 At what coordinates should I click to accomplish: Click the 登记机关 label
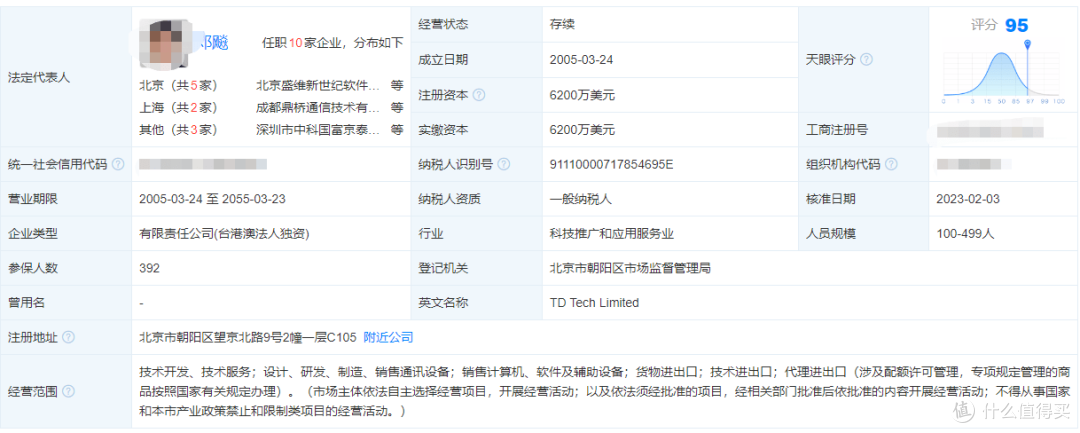443,268
